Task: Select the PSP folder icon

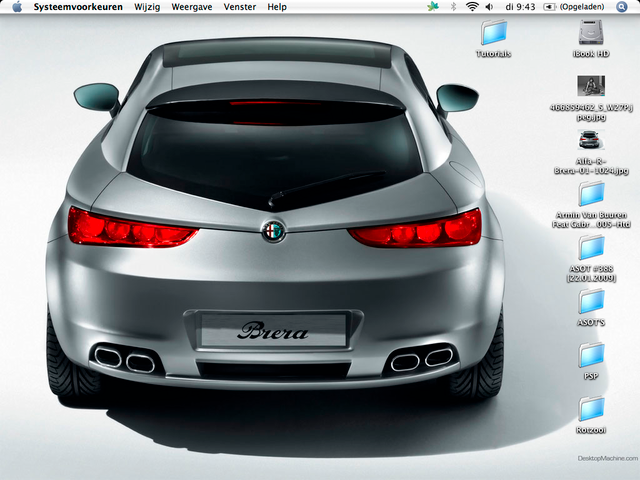Action: (x=591, y=356)
